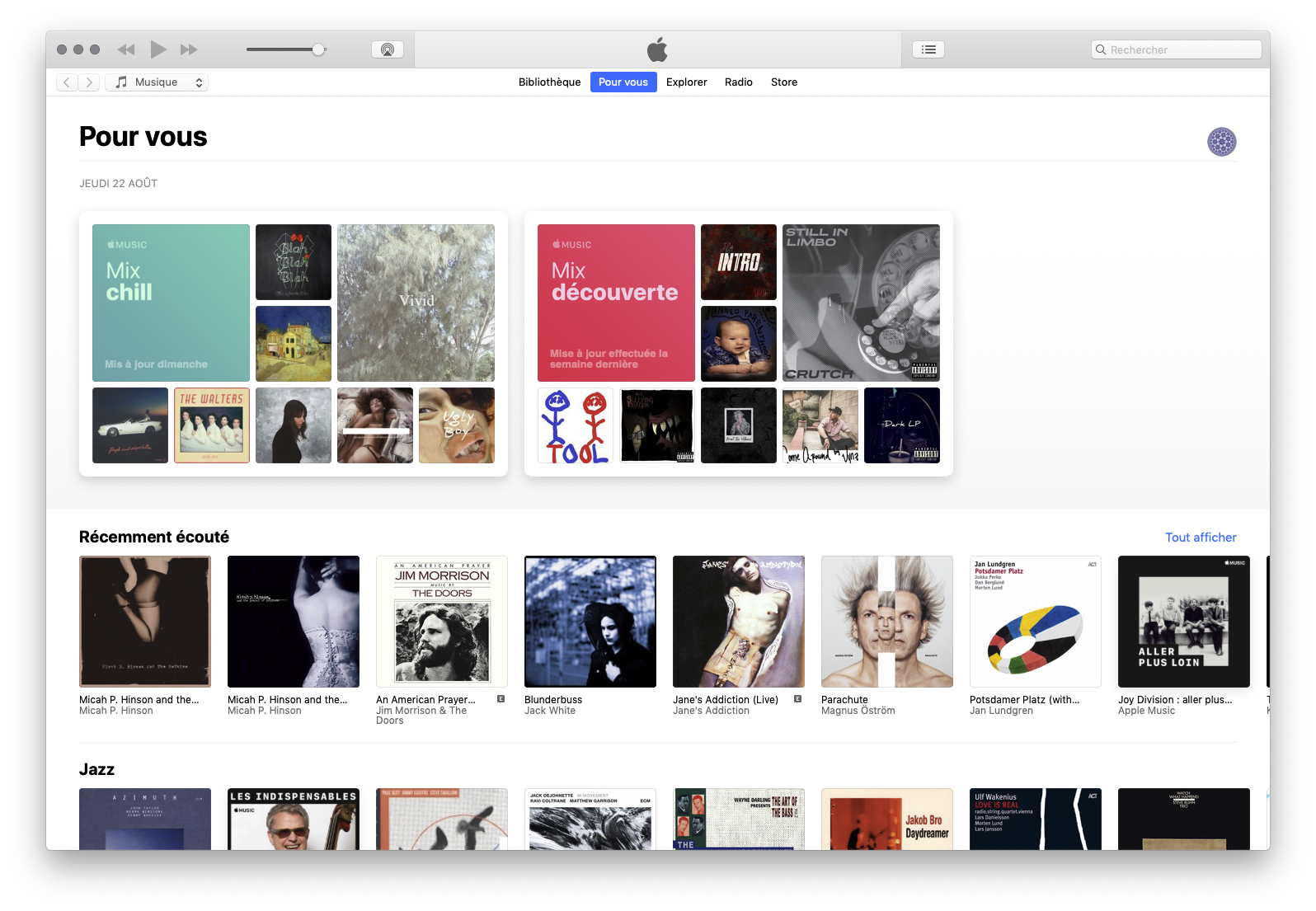Screen dimensions: 1316x911
Task: Click the Play button
Action: [x=158, y=49]
